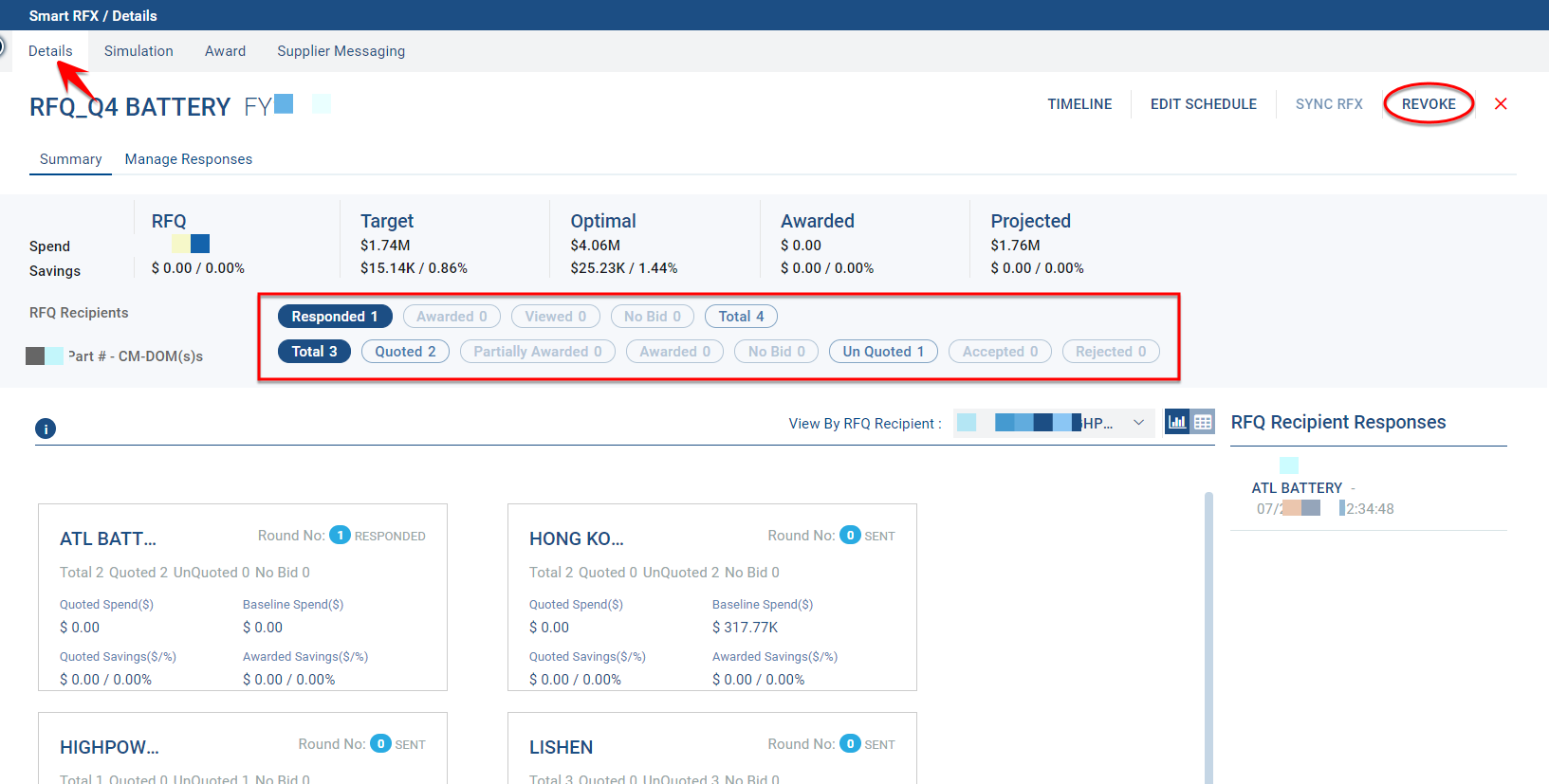Select the Total 4 recipients filter

[x=740, y=317]
